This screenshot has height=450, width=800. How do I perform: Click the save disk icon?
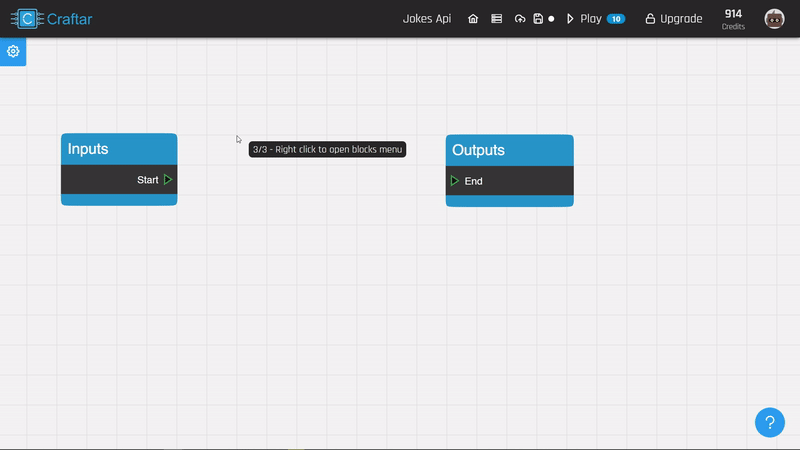538,19
